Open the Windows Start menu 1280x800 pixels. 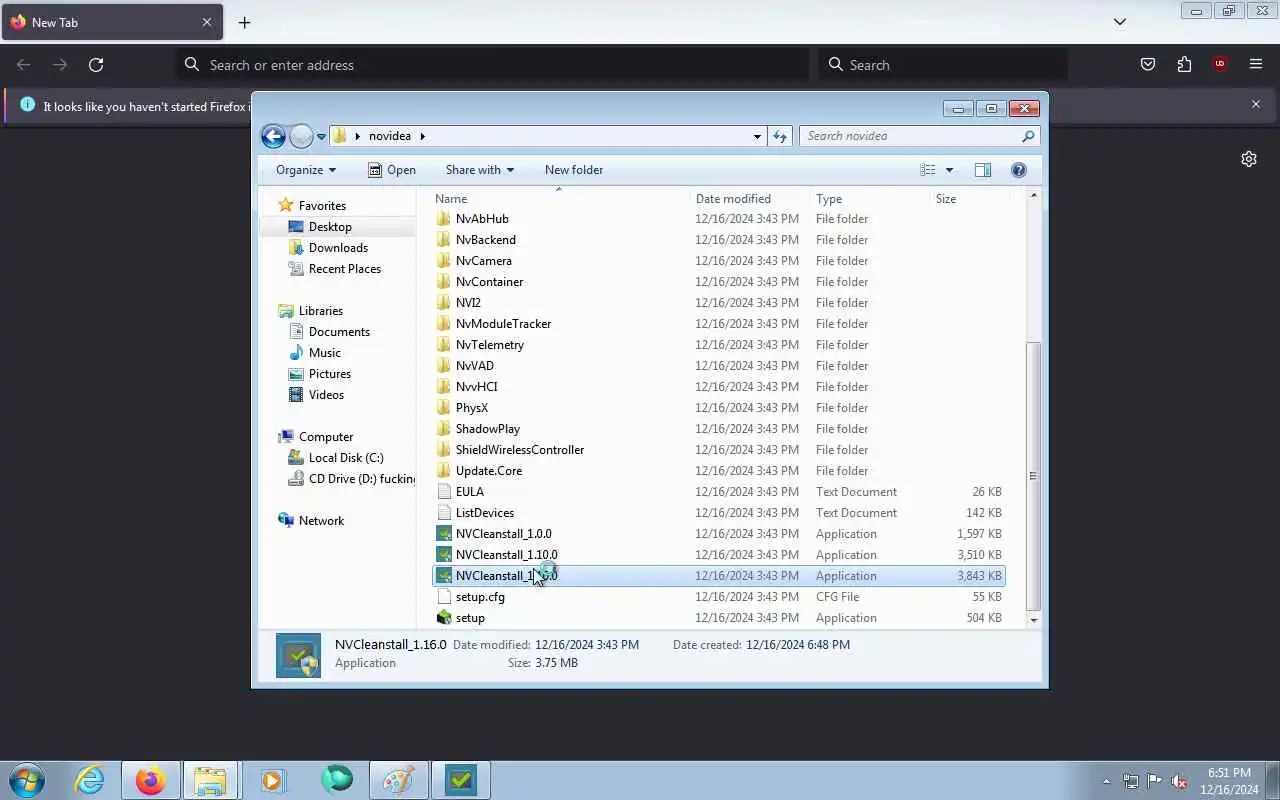click(26, 780)
